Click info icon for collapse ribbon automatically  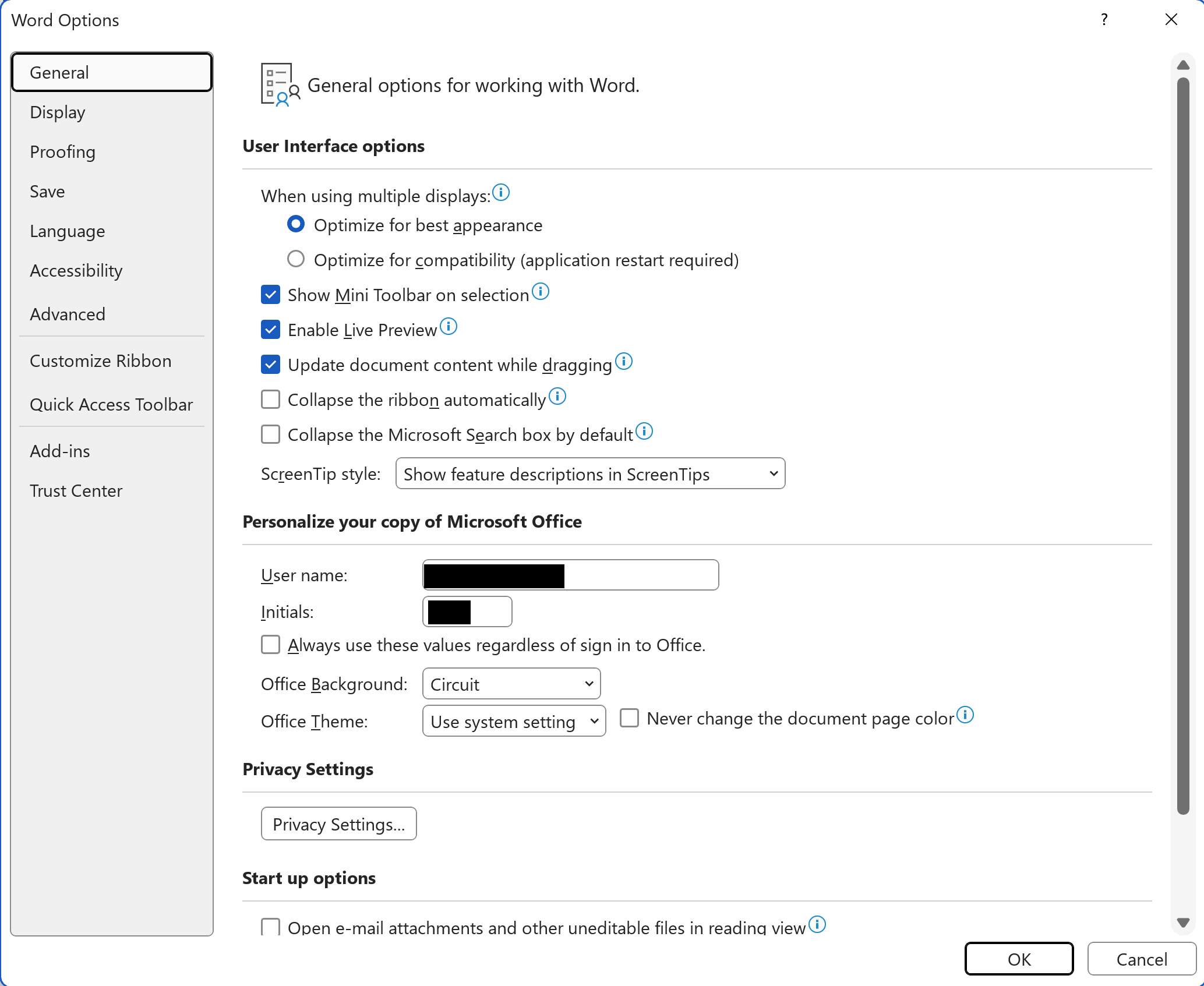tap(557, 396)
